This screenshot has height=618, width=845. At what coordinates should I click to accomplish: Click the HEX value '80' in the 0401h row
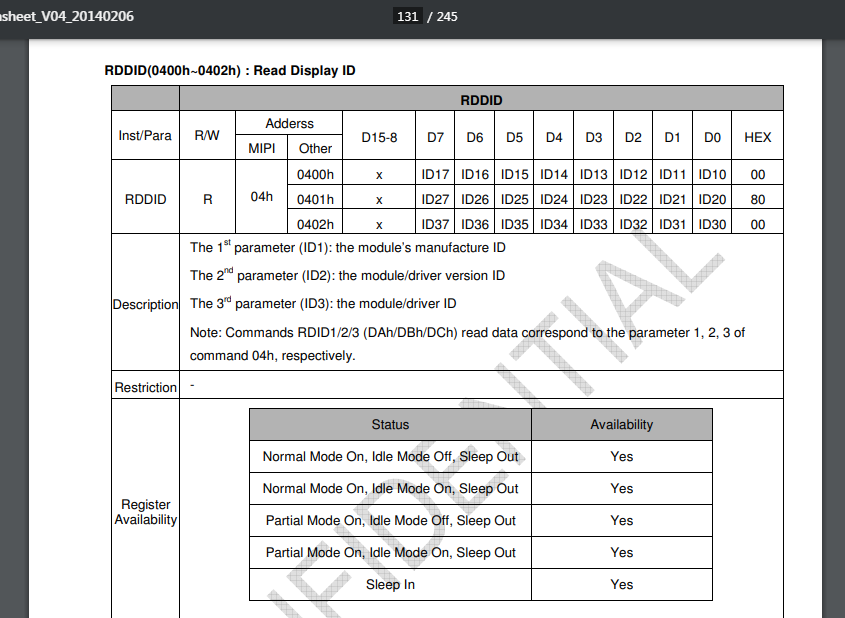pos(758,199)
